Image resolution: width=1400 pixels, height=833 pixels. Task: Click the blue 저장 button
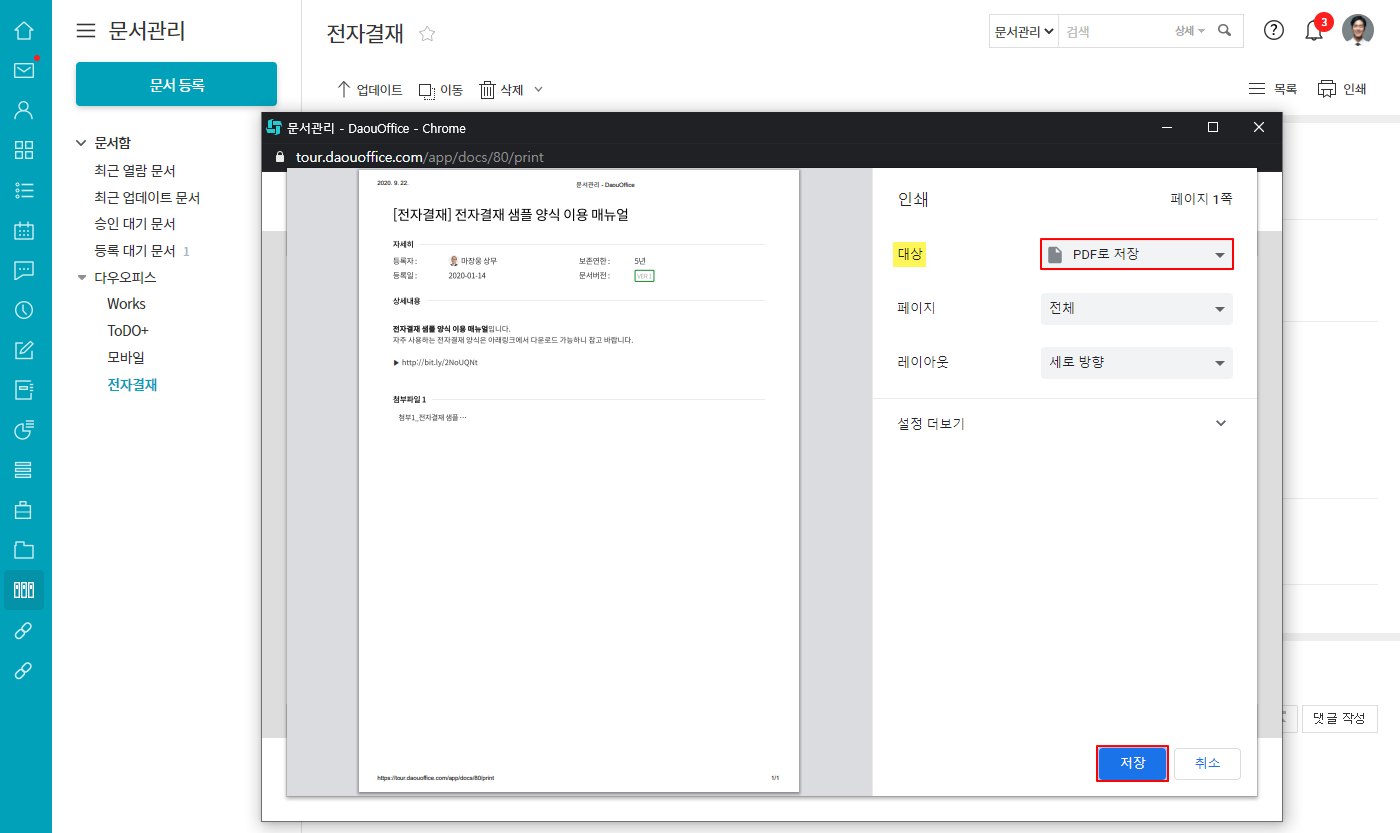tap(1132, 763)
